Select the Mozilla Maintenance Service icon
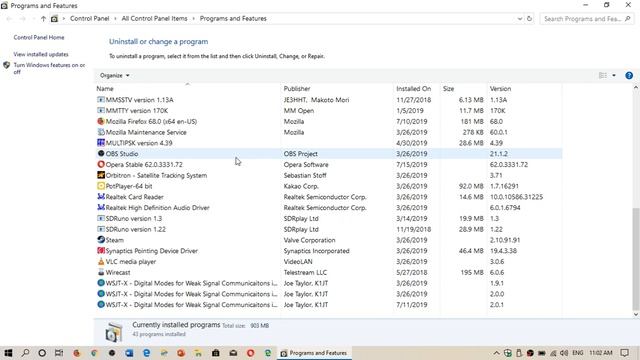640x360 pixels. [101, 132]
